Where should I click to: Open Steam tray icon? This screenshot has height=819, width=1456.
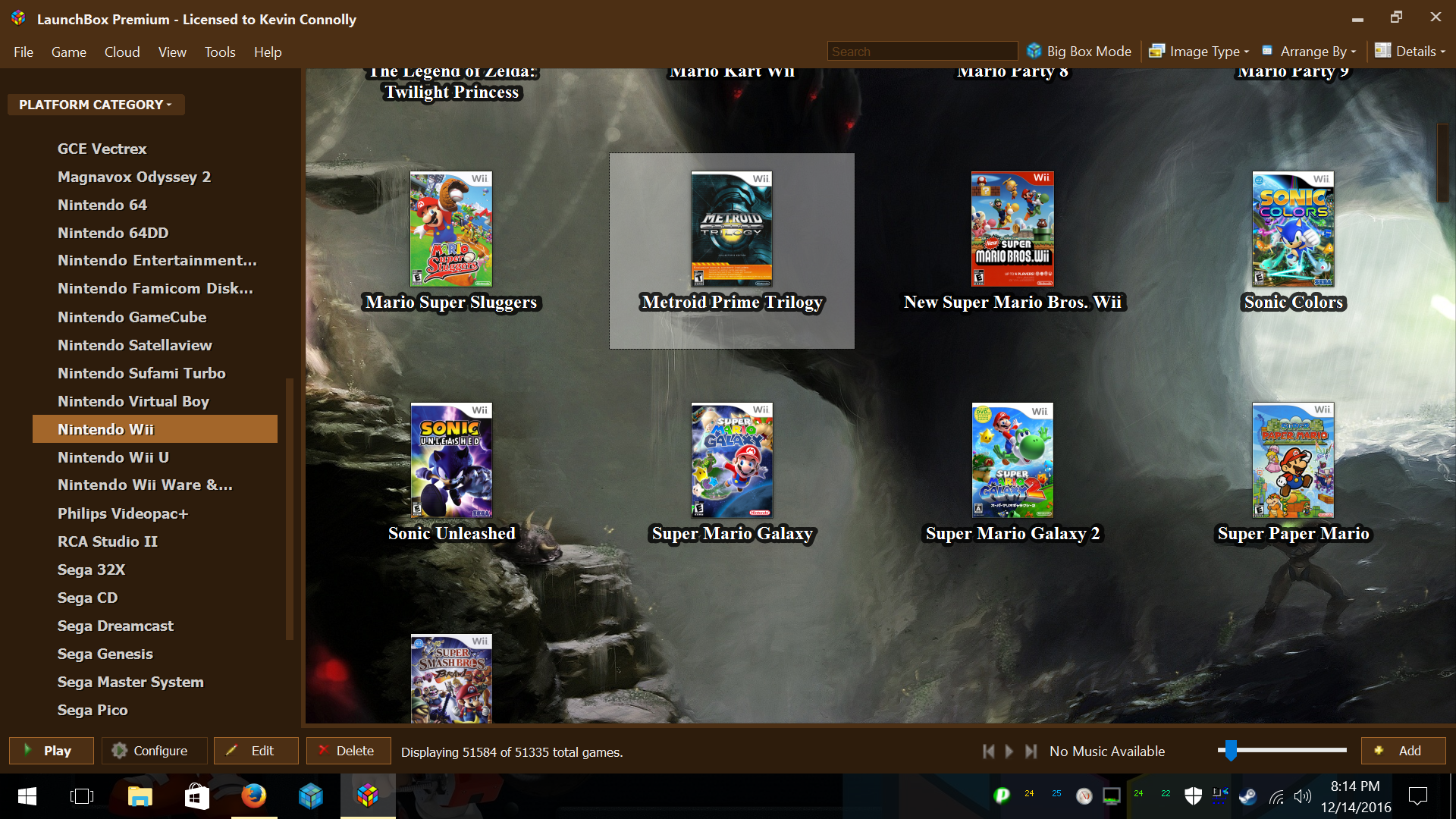[x=1247, y=795]
